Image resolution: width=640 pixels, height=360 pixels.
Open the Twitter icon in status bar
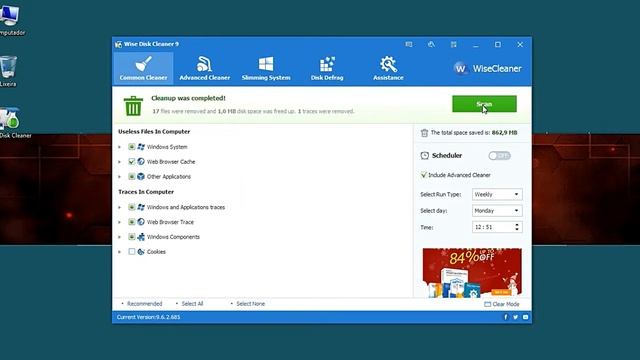tap(516, 317)
